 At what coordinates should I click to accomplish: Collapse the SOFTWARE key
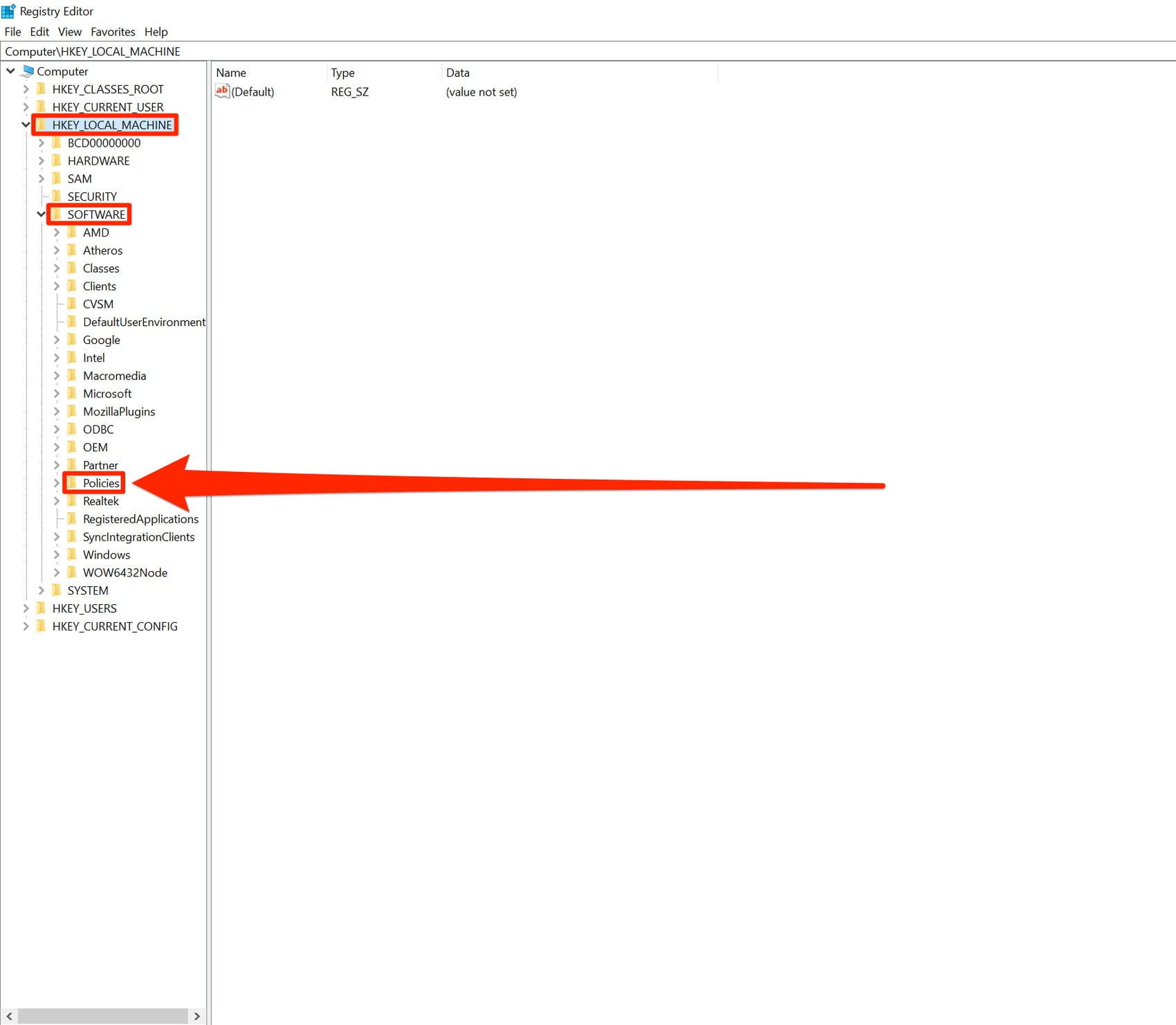(41, 215)
